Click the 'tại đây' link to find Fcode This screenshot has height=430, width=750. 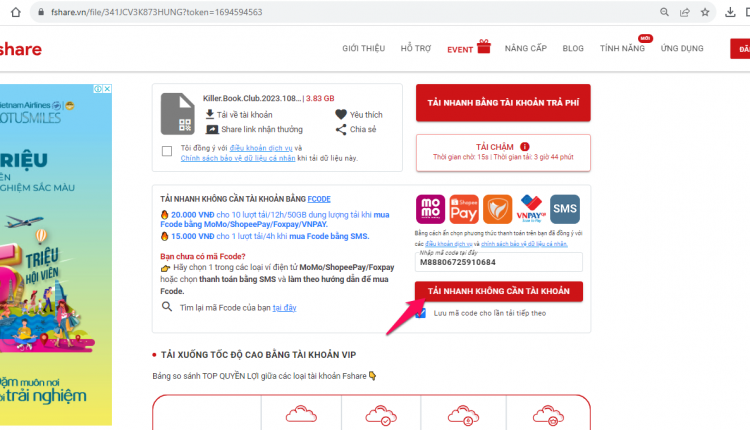click(284, 308)
